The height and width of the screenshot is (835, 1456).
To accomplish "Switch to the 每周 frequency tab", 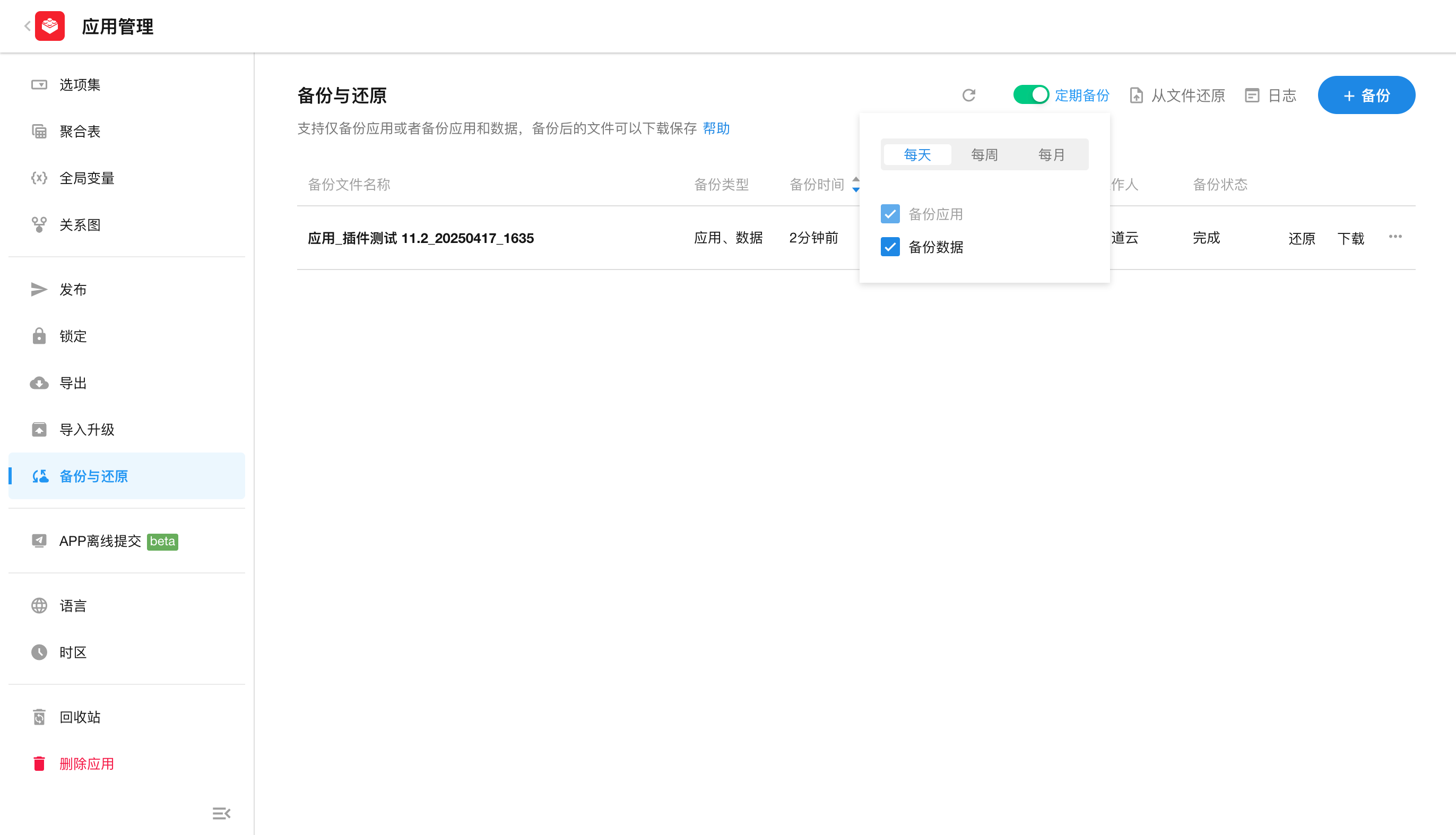I will pyautogui.click(x=984, y=155).
